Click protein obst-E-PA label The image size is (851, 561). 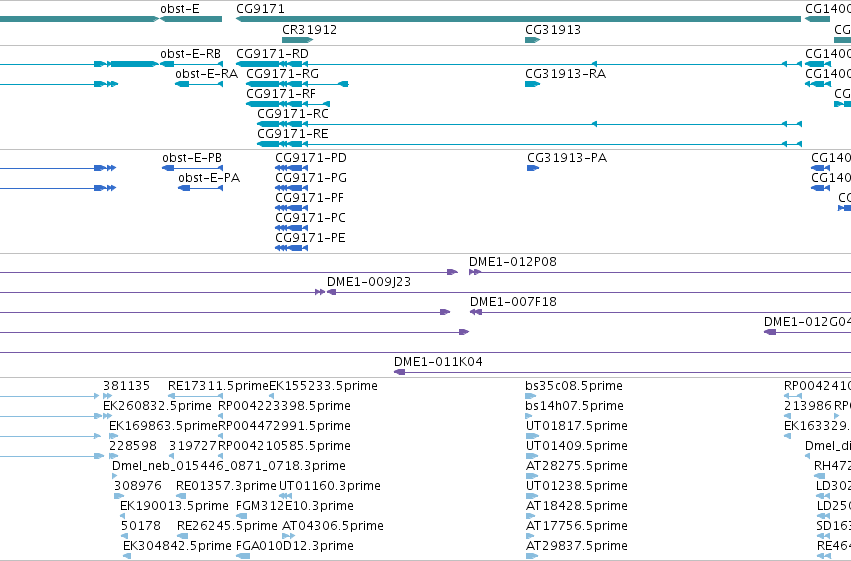click(208, 178)
